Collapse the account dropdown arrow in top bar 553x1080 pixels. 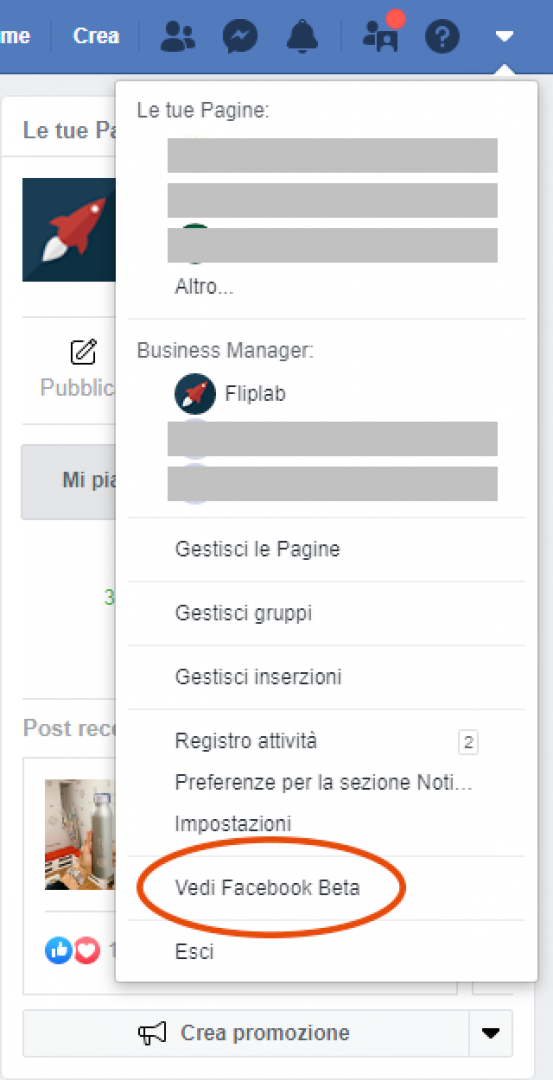[505, 36]
